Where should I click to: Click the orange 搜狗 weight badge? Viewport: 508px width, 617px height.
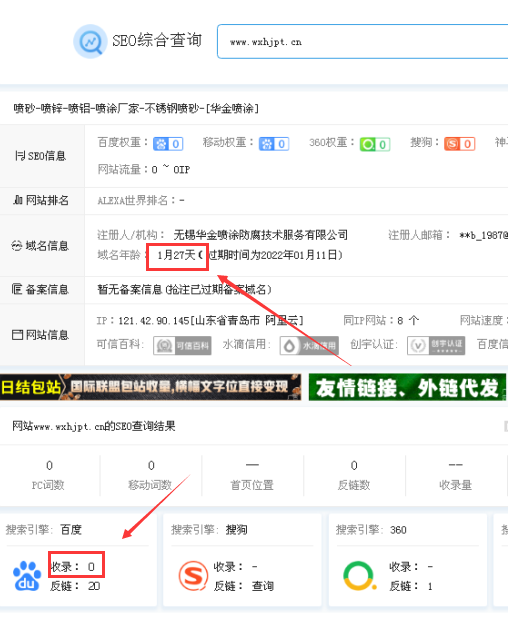pyautogui.click(x=460, y=144)
